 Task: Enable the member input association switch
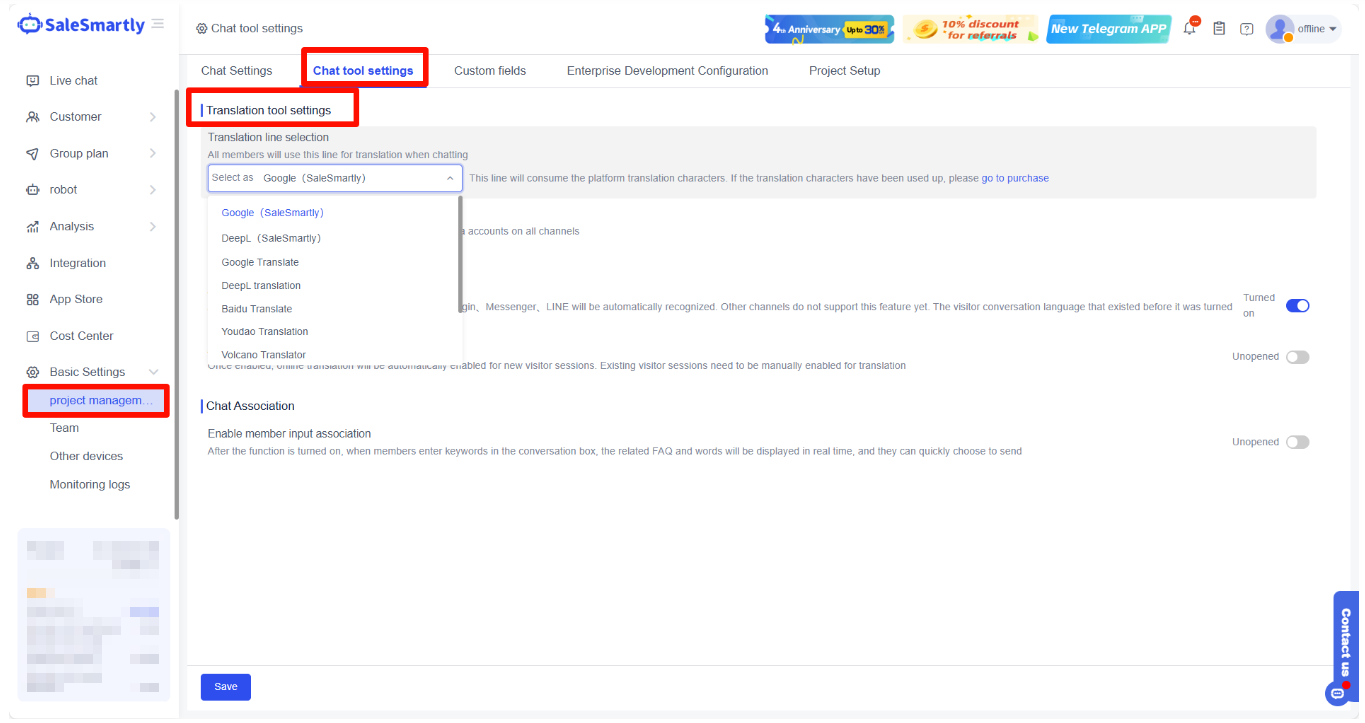(x=1297, y=442)
